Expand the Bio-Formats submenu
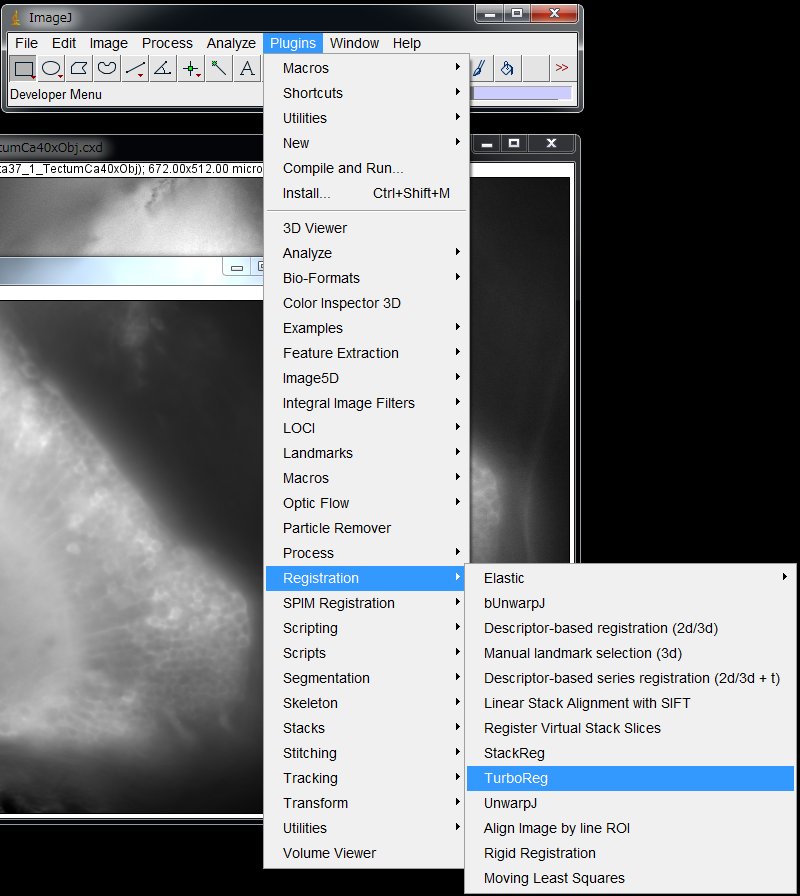Image resolution: width=800 pixels, height=896 pixels. [x=366, y=278]
